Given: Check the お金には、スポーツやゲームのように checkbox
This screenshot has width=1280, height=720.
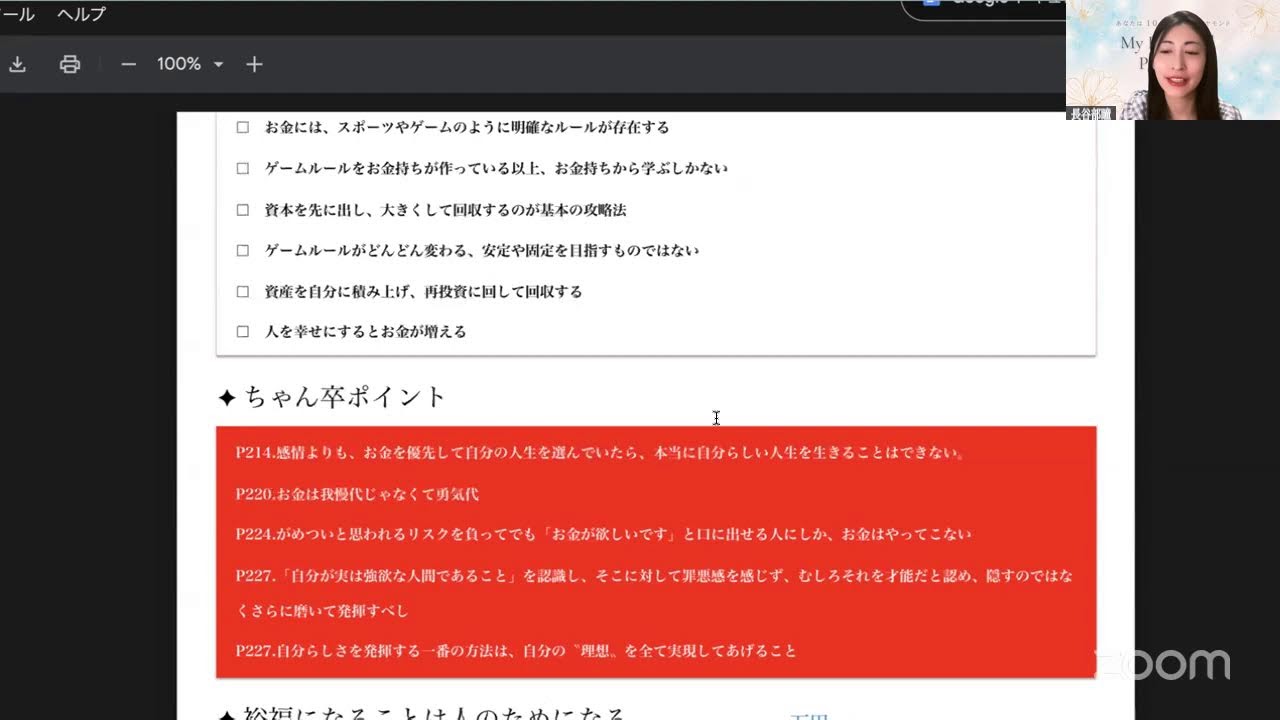Looking at the screenshot, I should 242,127.
